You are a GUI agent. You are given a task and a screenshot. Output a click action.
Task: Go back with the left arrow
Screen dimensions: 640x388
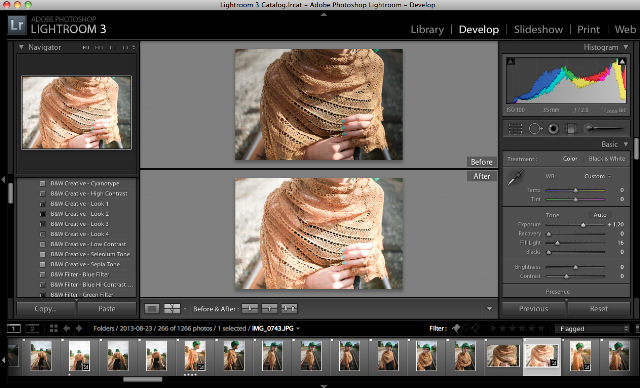67,328
